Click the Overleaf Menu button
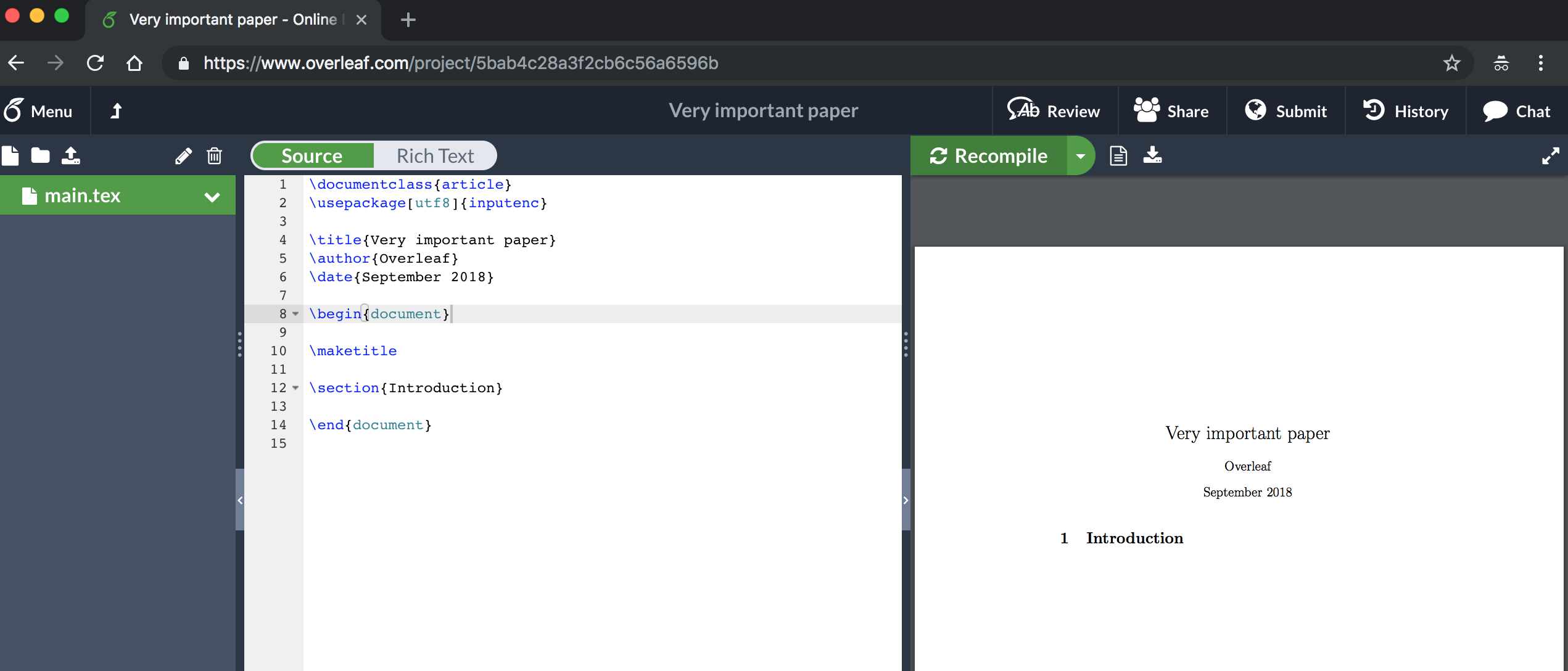Image resolution: width=1568 pixels, height=671 pixels. [40, 110]
